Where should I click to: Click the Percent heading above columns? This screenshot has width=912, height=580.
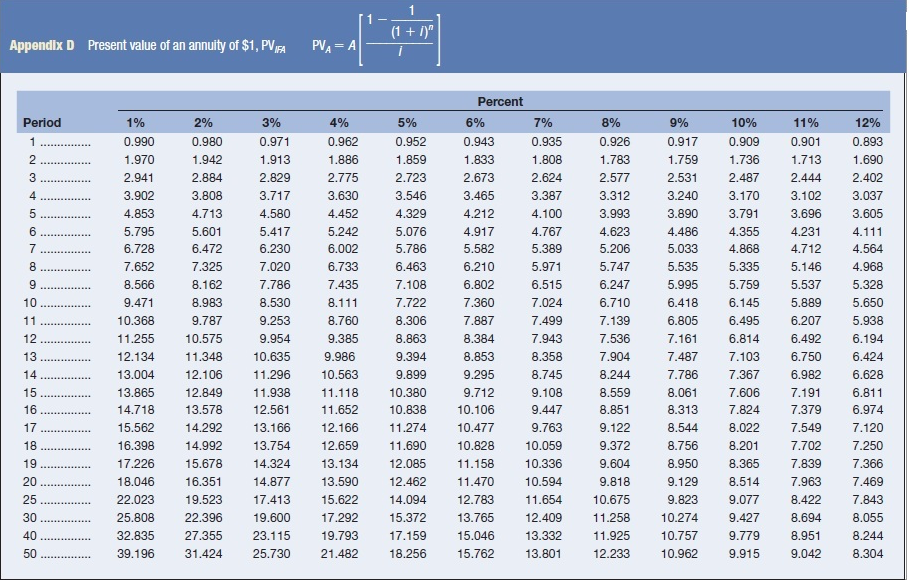point(500,102)
